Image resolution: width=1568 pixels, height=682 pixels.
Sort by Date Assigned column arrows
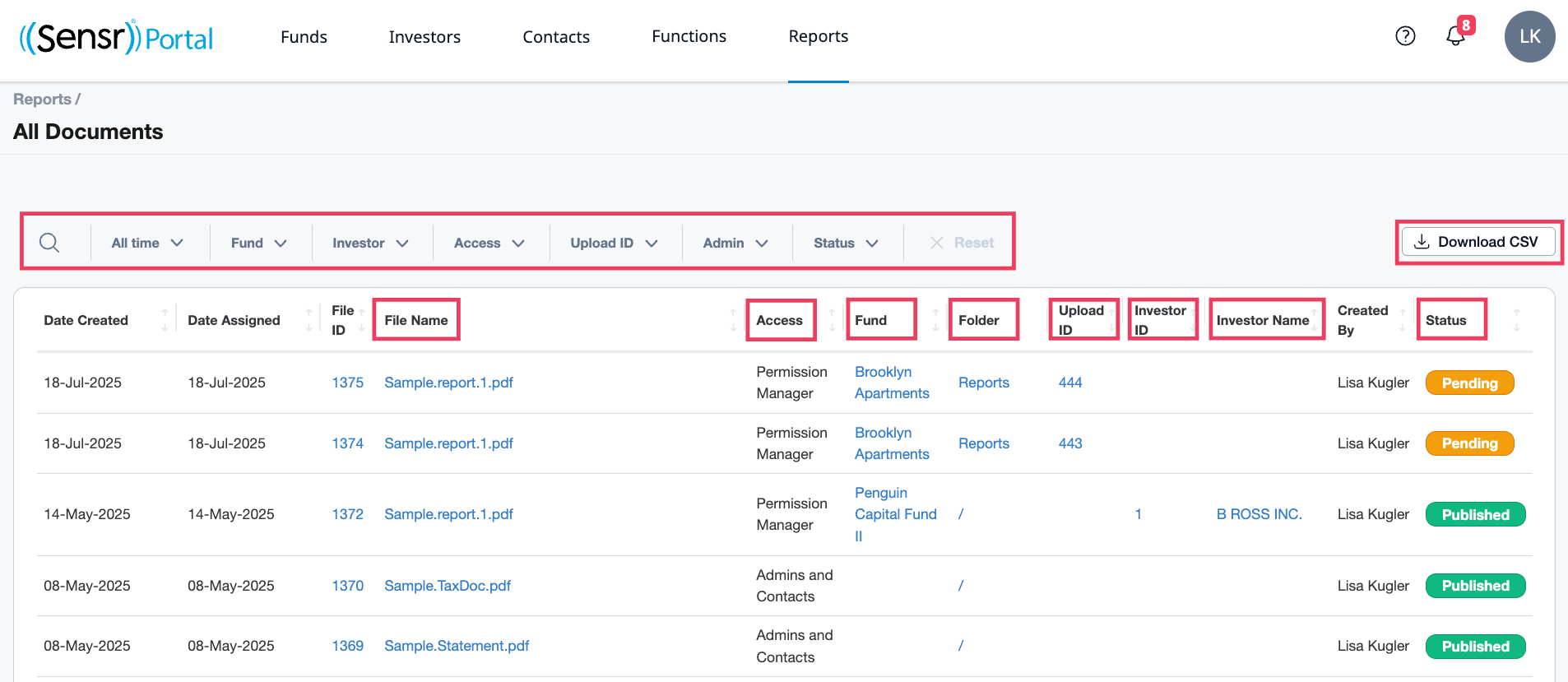pyautogui.click(x=309, y=320)
